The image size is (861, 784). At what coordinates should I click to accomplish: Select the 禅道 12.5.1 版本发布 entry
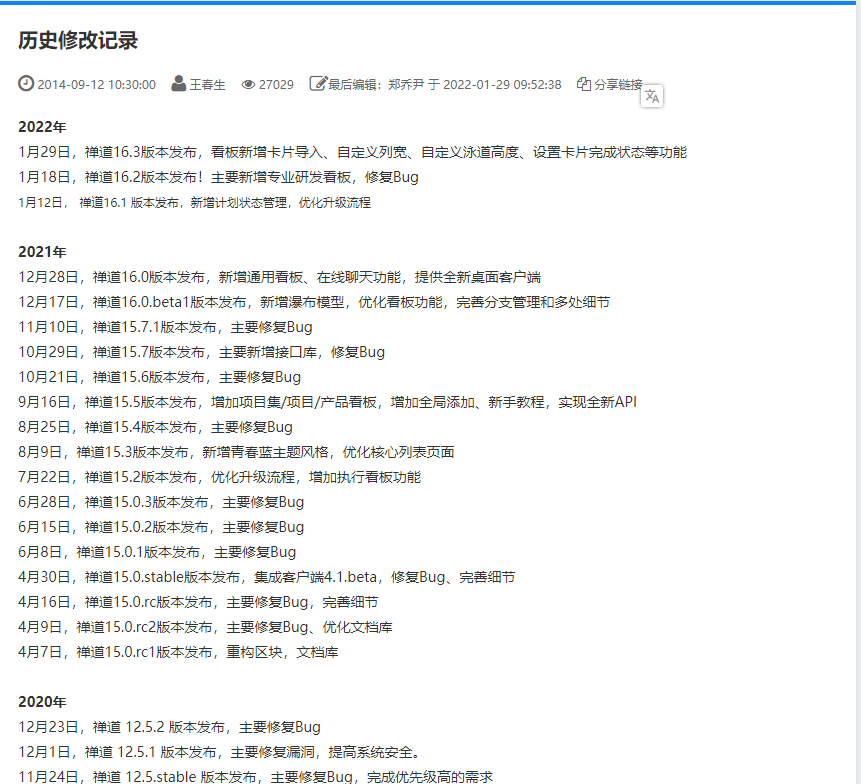[x=220, y=752]
